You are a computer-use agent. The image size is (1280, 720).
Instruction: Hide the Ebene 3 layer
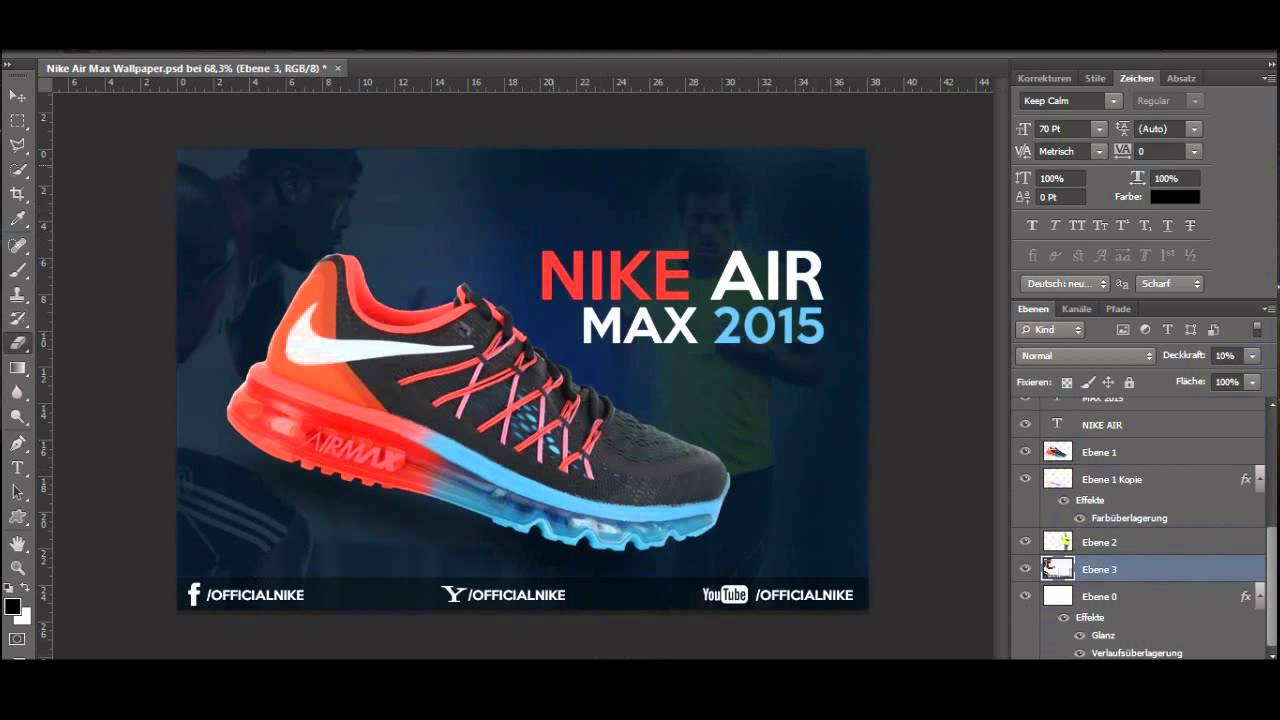point(1025,569)
